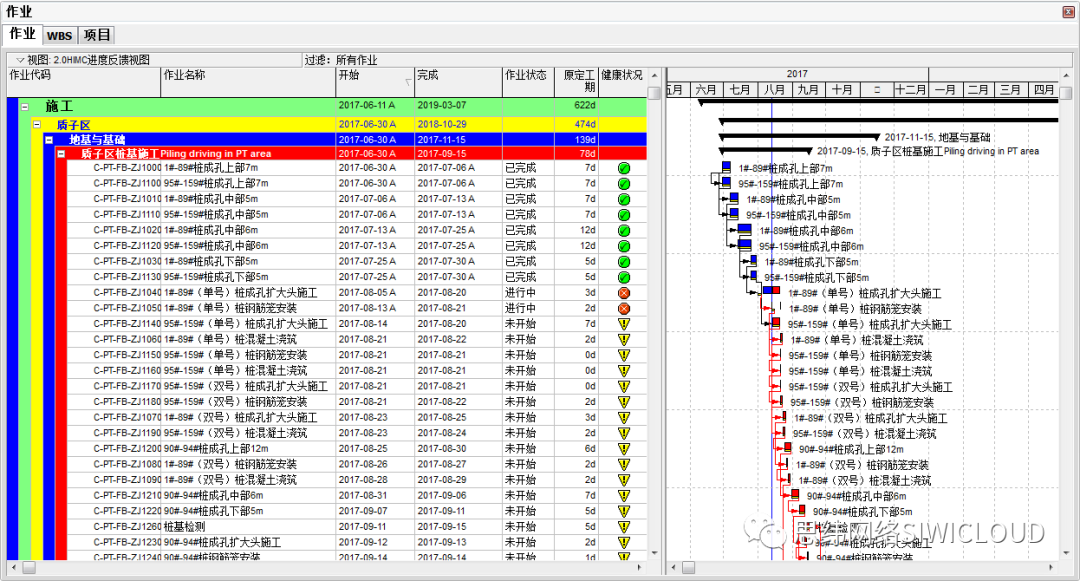Click yellow warning icon for C-PT-FB-ZJ1150
This screenshot has width=1080, height=581.
click(624, 355)
